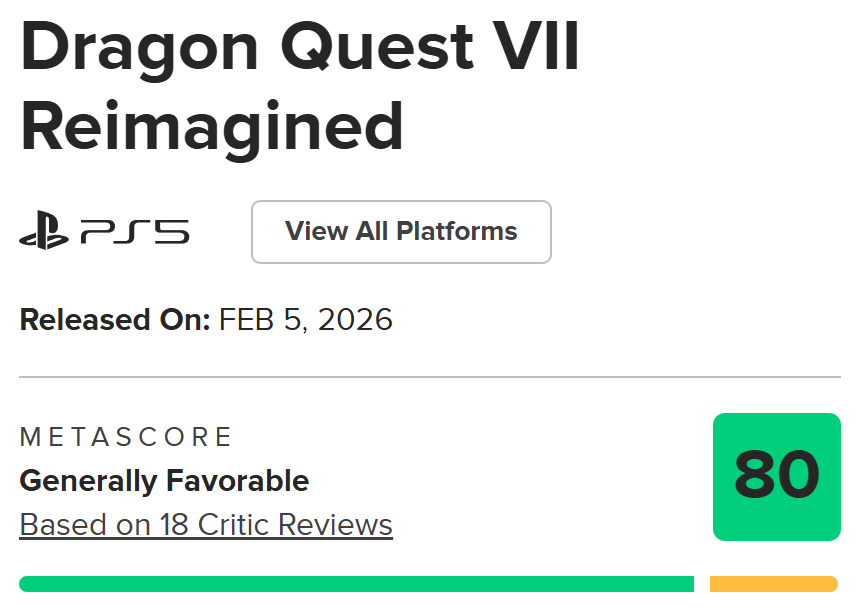Click the horizontal divider under the release date
Viewport: 857px width, 612px height.
click(x=429, y=378)
